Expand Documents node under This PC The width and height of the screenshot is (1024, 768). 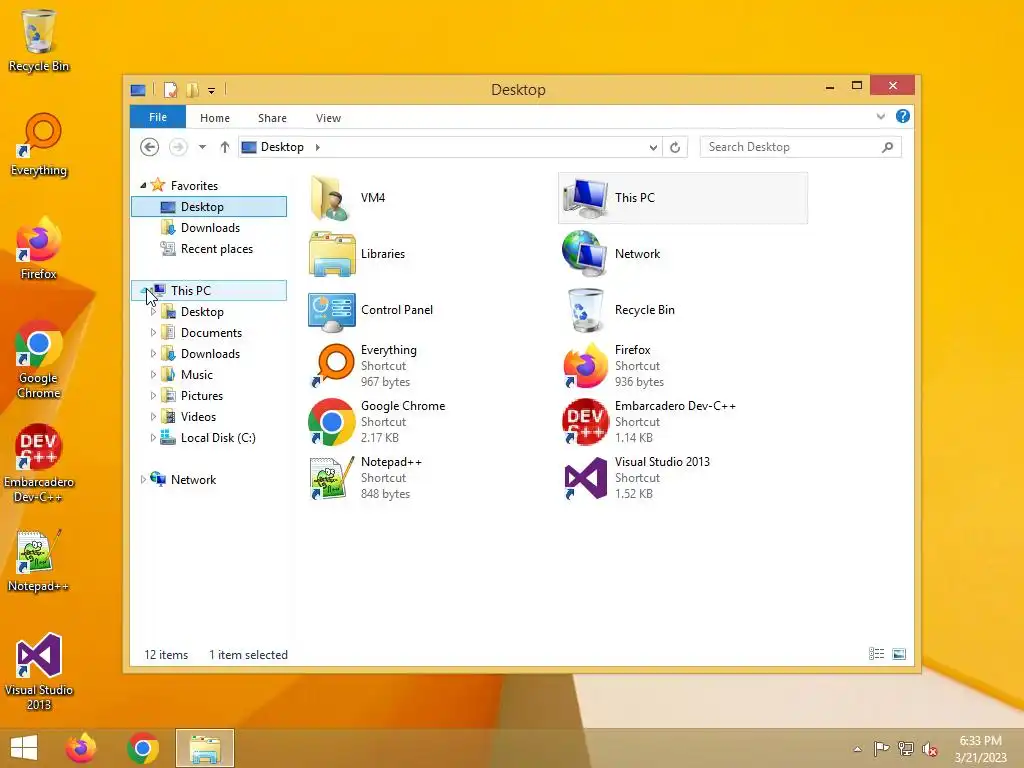153,332
